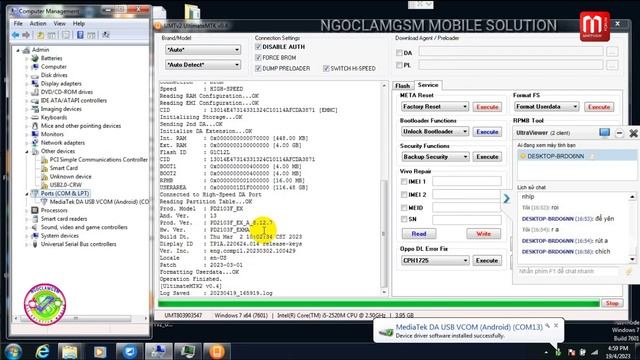The image size is (640, 360).
Task: Click the red M logo icon
Action: 595,26
